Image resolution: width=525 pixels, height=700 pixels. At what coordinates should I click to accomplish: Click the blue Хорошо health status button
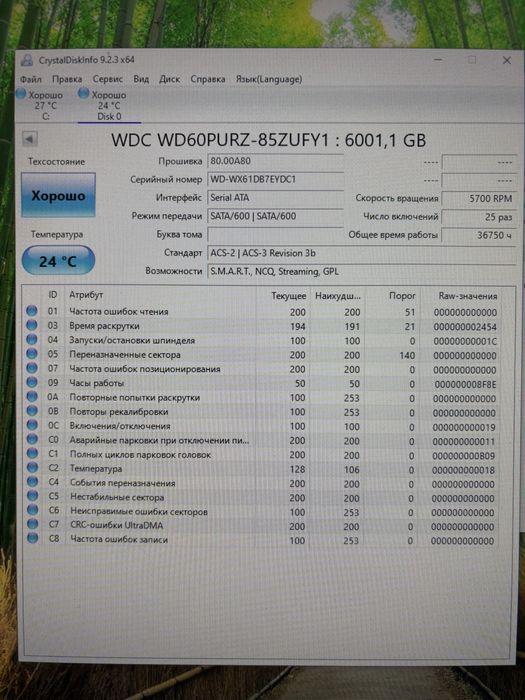(58, 196)
